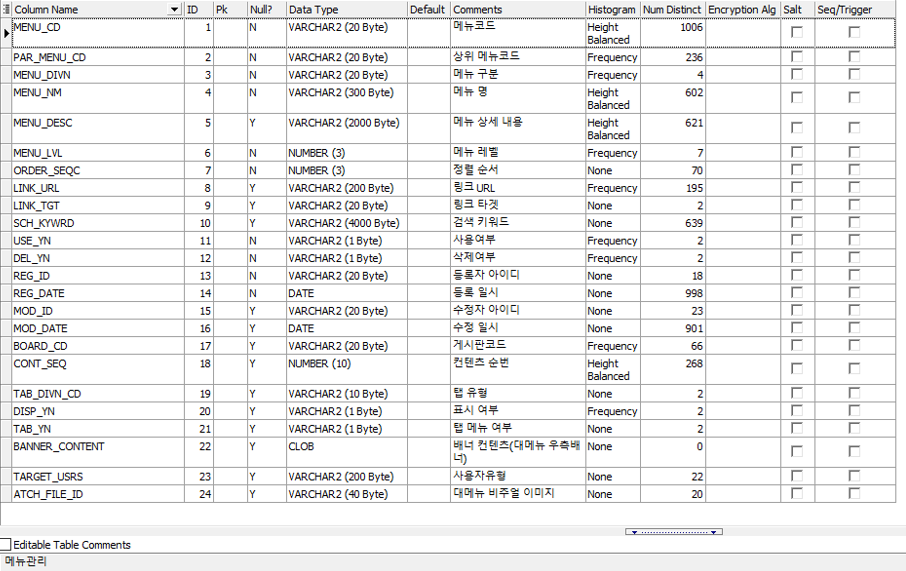Screen dimensions: 906x571
Task: Check the Salt box for MENU_CD
Action: click(797, 32)
